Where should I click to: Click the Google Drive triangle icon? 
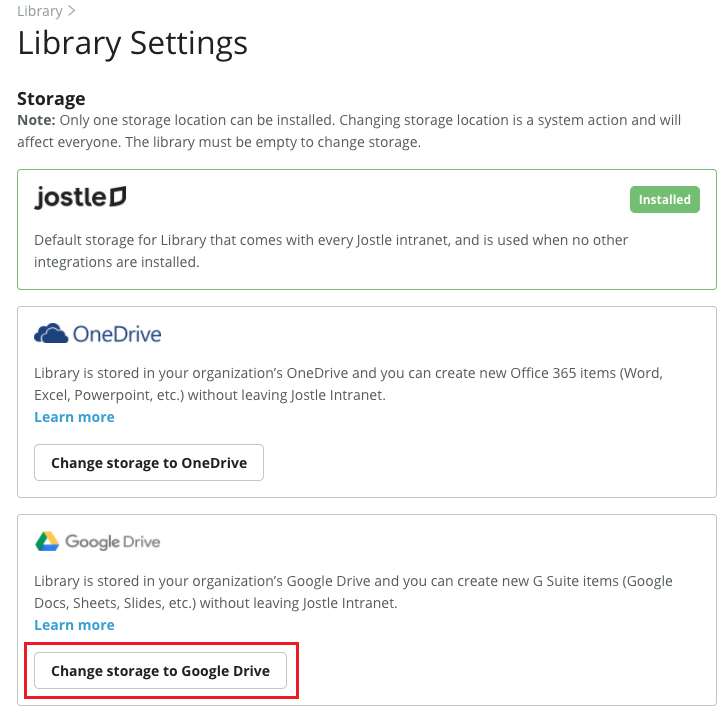click(47, 541)
